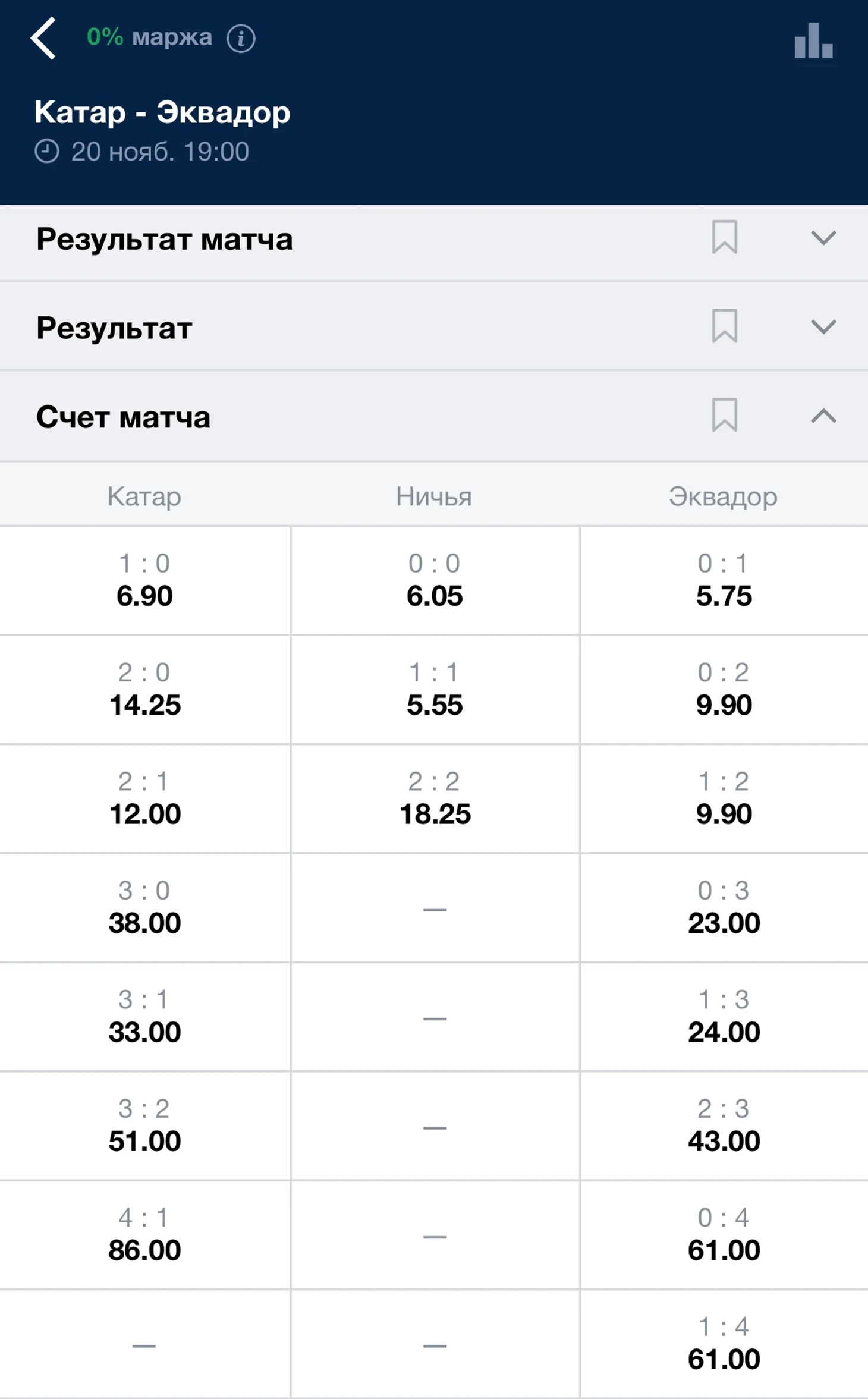Viewport: 868px width, 1399px height.
Task: Select score 3:1 at odds 33.00
Action: [144, 1017]
